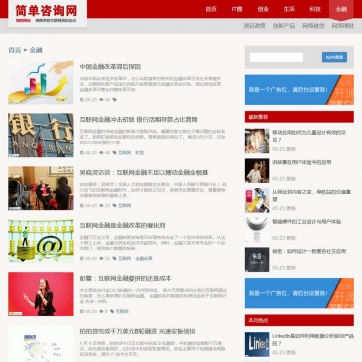This screenshot has height=362, width=362.
Task: Open the 拍拍贷 article thumbnail
Action: click(x=41, y=344)
